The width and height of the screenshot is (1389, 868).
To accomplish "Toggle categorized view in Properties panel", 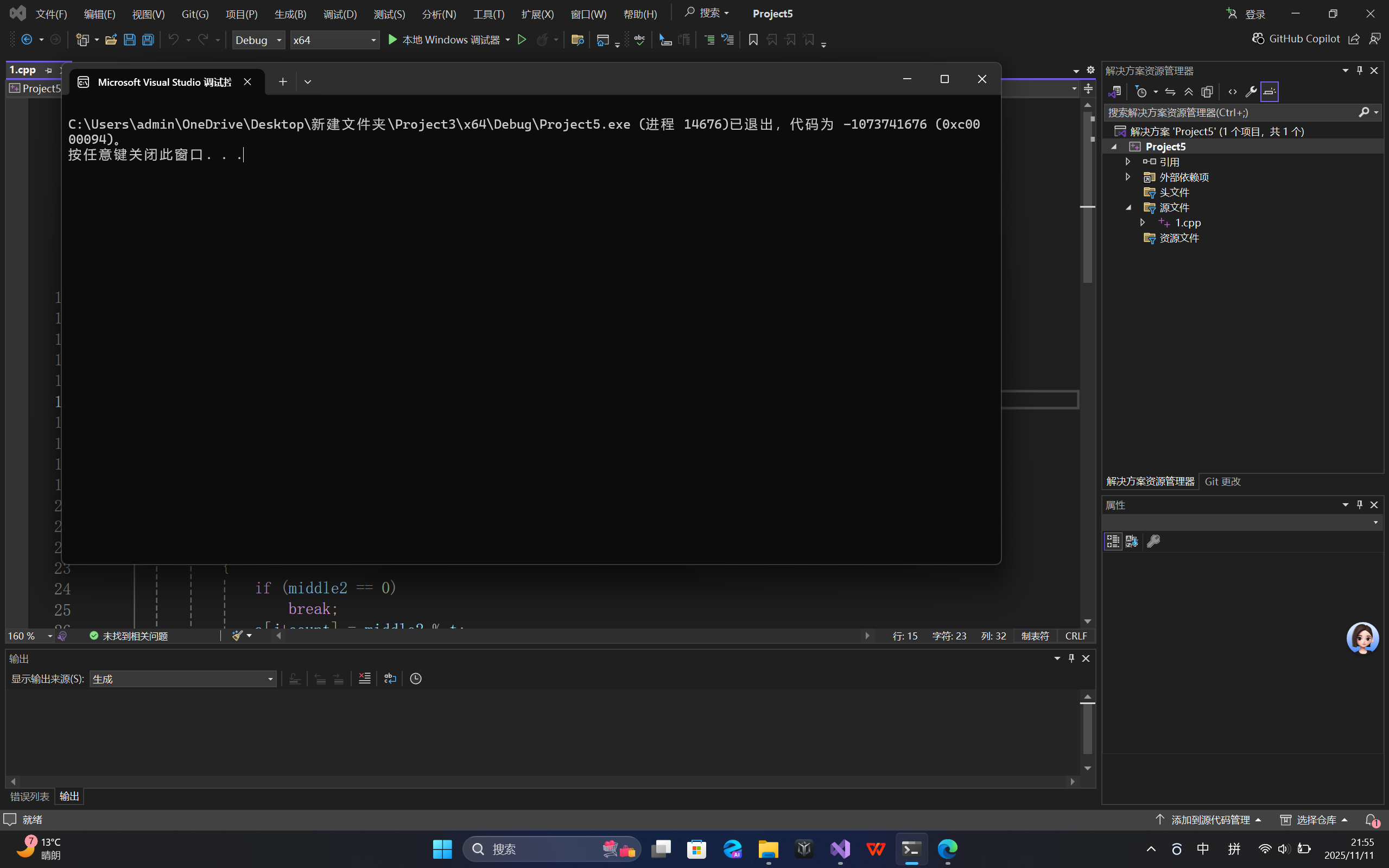I will point(1113,541).
